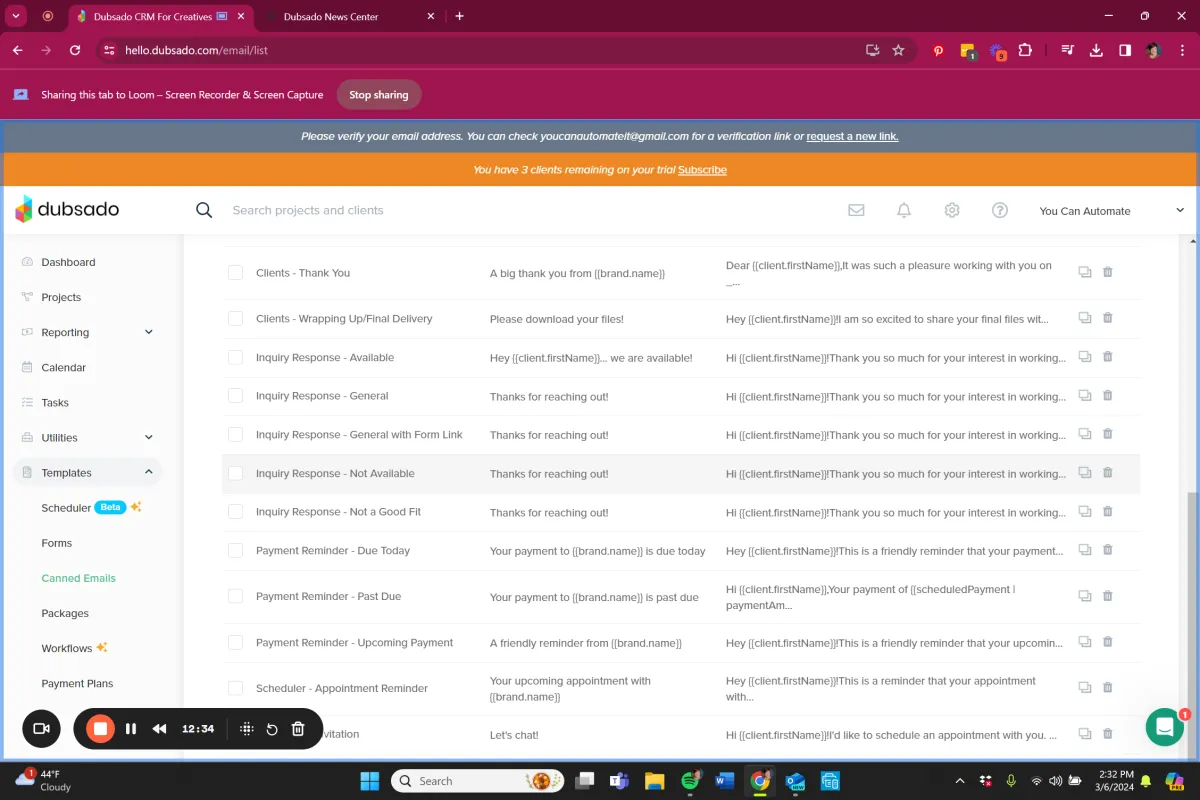
Task: Duplicate Payment Reminder - Due Today template
Action: (1085, 550)
